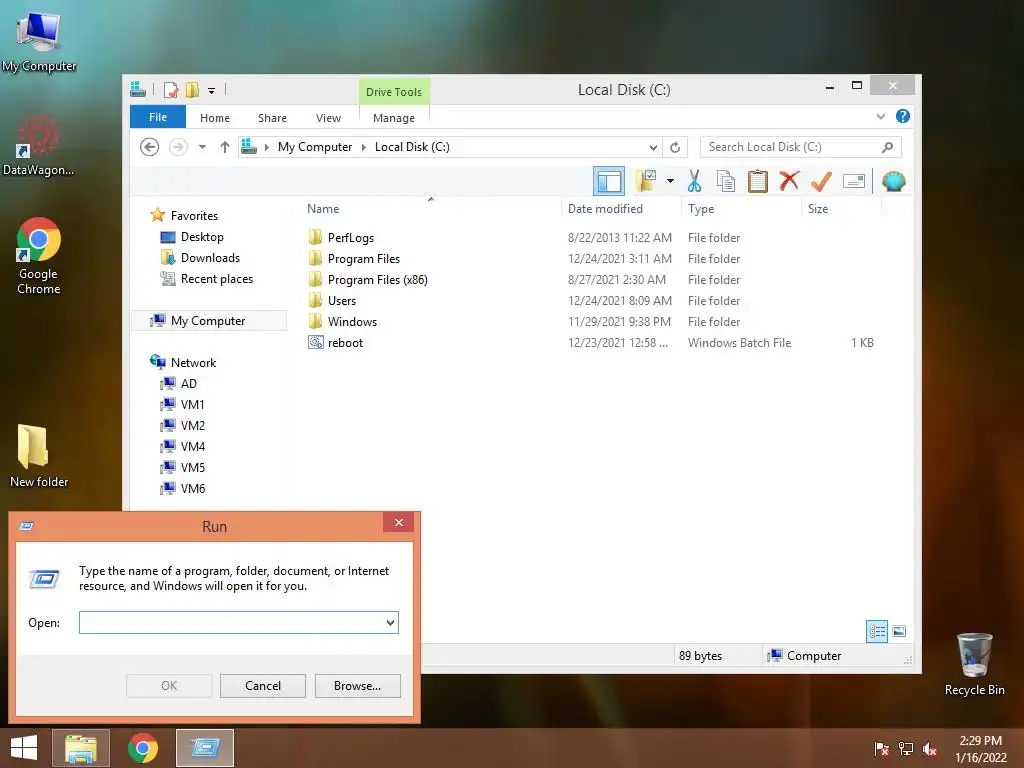This screenshot has width=1024, height=768.
Task: Select network computer AD
Action: click(x=188, y=383)
